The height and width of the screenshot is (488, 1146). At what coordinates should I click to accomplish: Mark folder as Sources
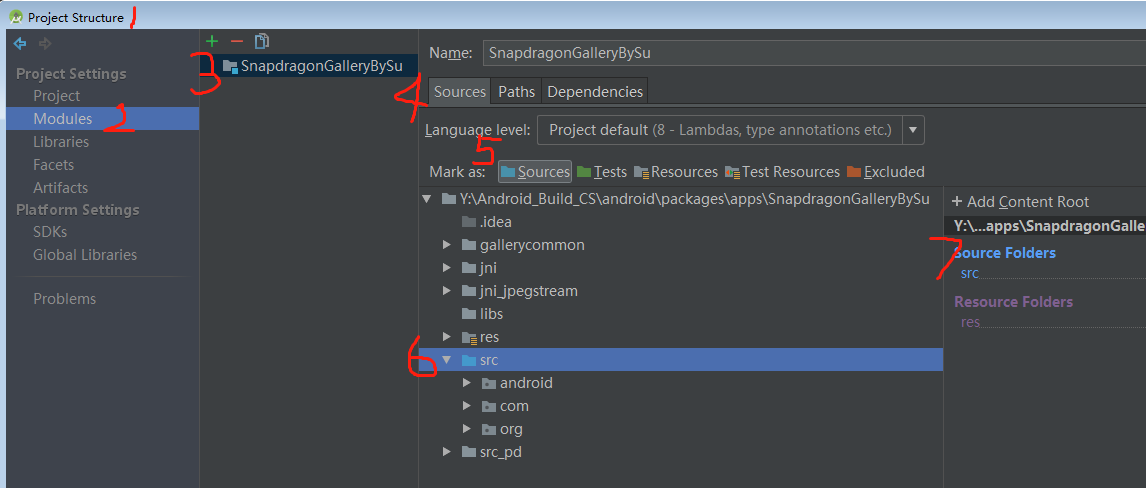click(535, 172)
